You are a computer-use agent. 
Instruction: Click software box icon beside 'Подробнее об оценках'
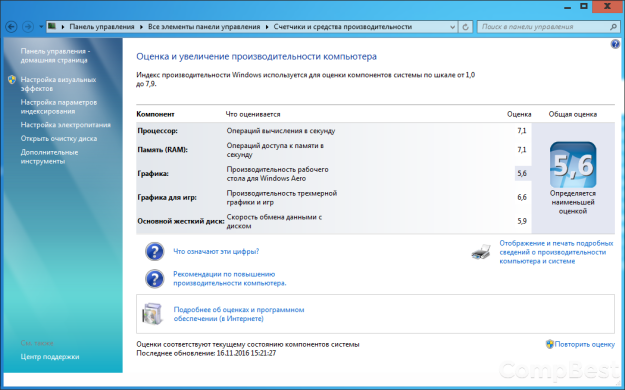point(152,314)
